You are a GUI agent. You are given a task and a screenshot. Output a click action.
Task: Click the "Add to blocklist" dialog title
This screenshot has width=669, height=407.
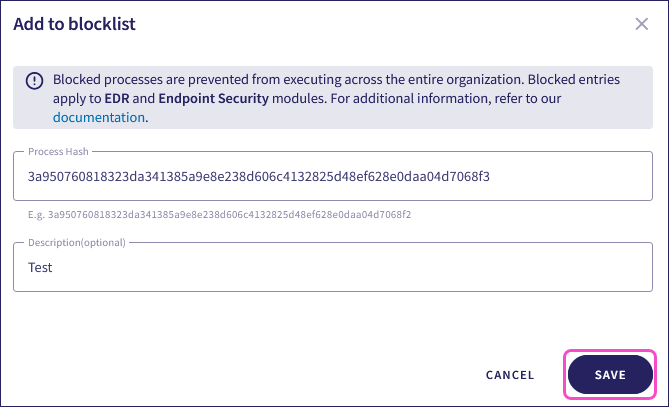[x=74, y=24]
